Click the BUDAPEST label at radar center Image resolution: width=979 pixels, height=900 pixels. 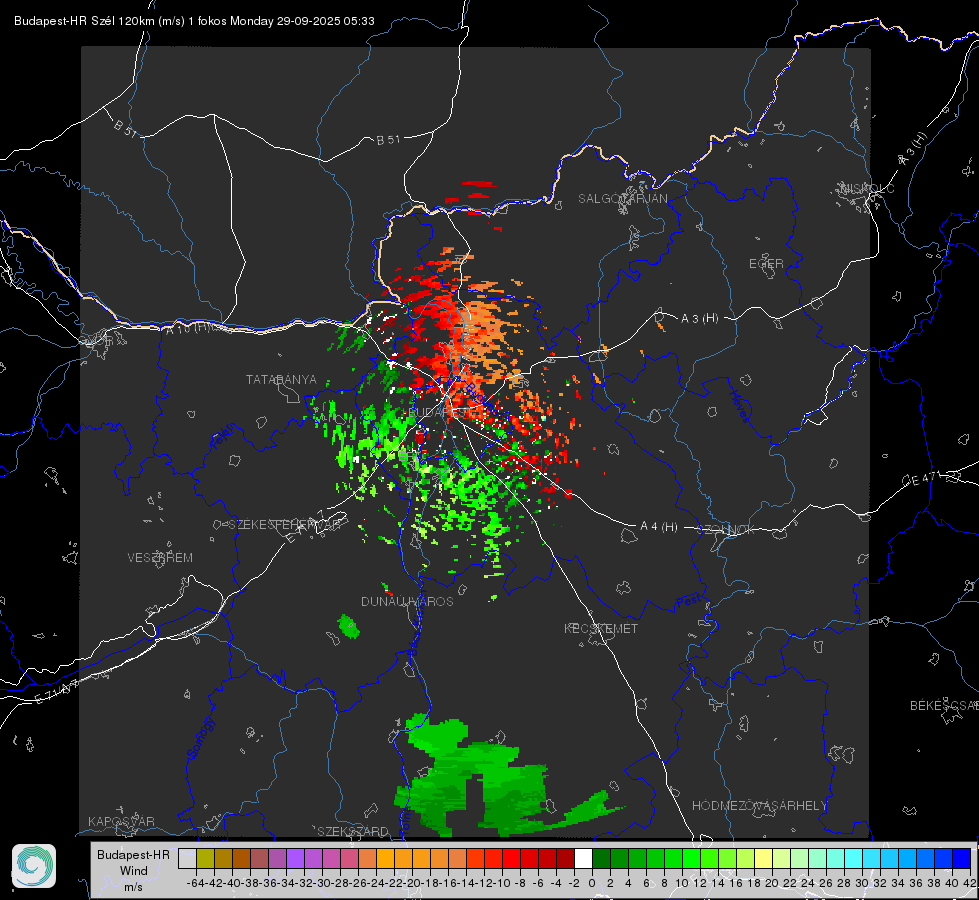(x=439, y=413)
